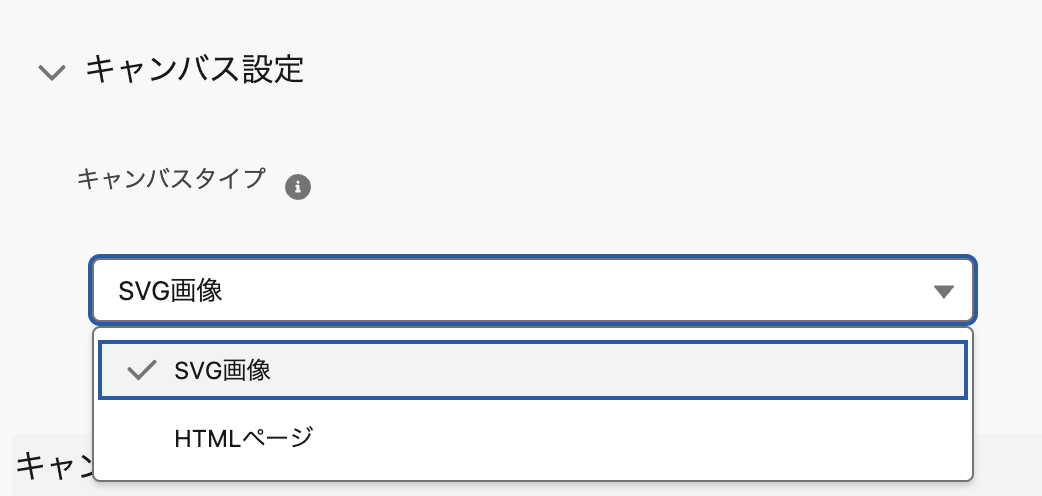The height and width of the screenshot is (496, 1042).
Task: Open the キャンバスタイプ info tooltip icon
Action: click(x=298, y=187)
